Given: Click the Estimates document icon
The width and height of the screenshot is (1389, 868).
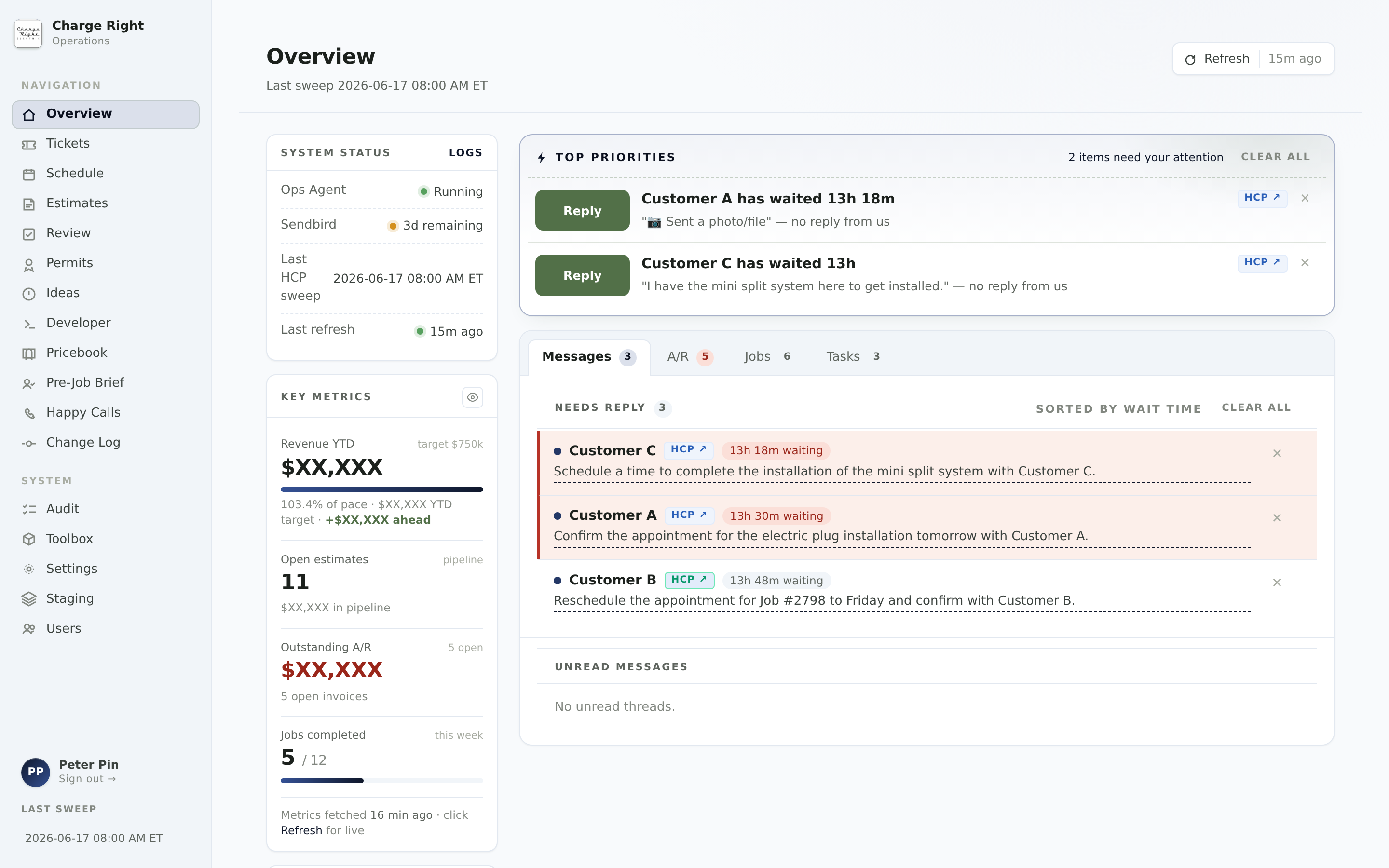Looking at the screenshot, I should coord(29,204).
